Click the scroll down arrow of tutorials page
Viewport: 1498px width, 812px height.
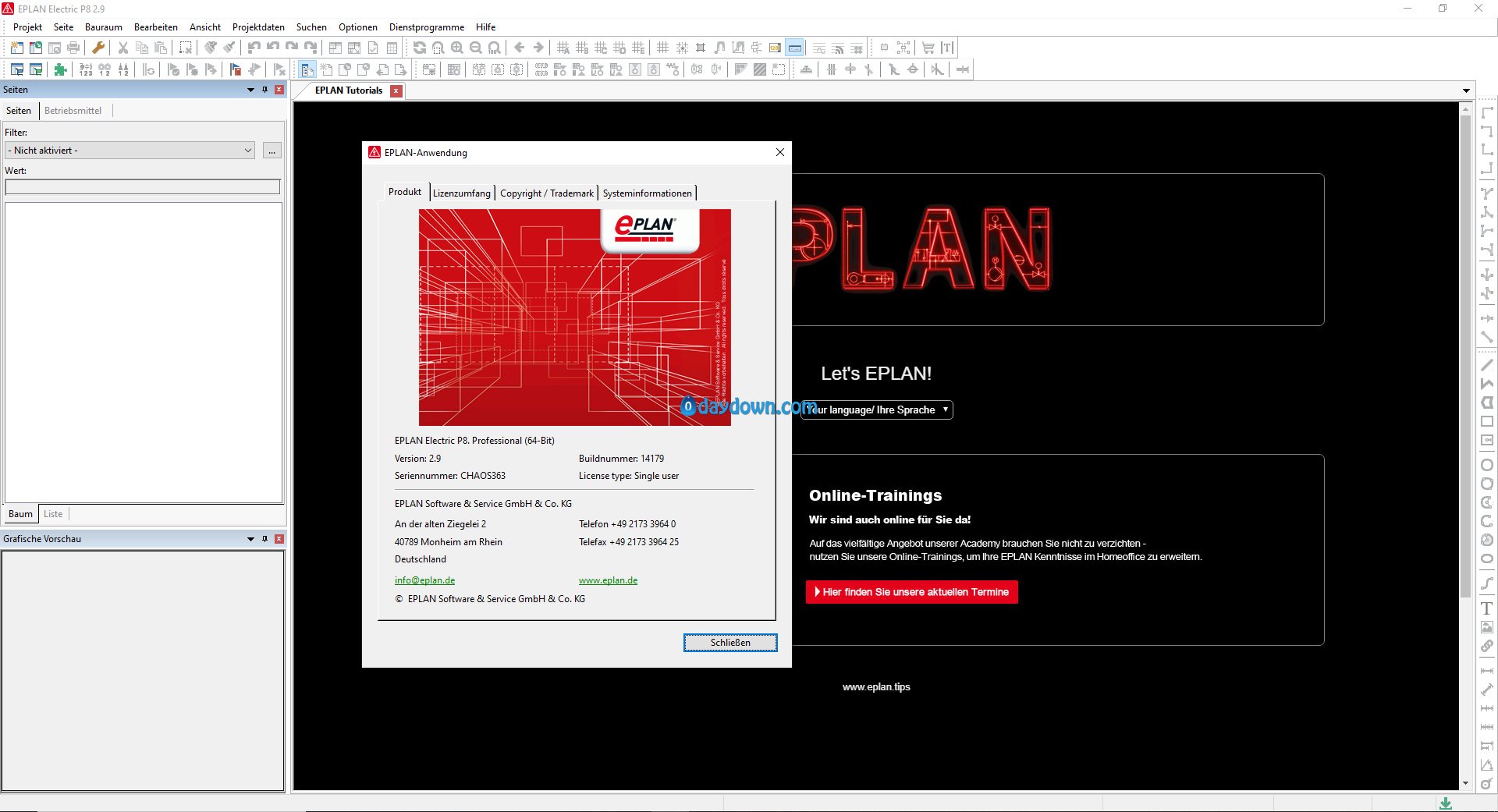point(1465,783)
